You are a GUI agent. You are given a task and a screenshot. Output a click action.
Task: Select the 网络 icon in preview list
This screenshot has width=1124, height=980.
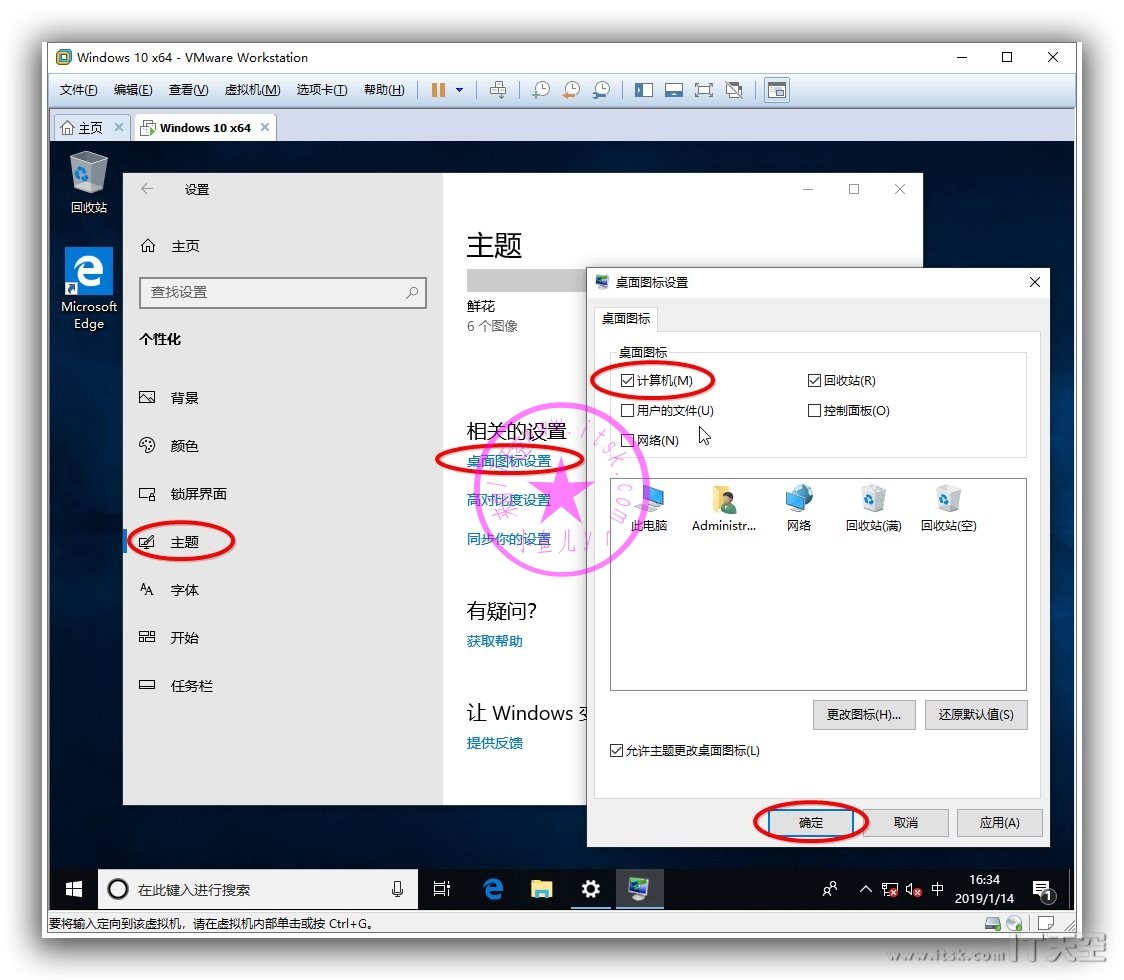tap(799, 509)
